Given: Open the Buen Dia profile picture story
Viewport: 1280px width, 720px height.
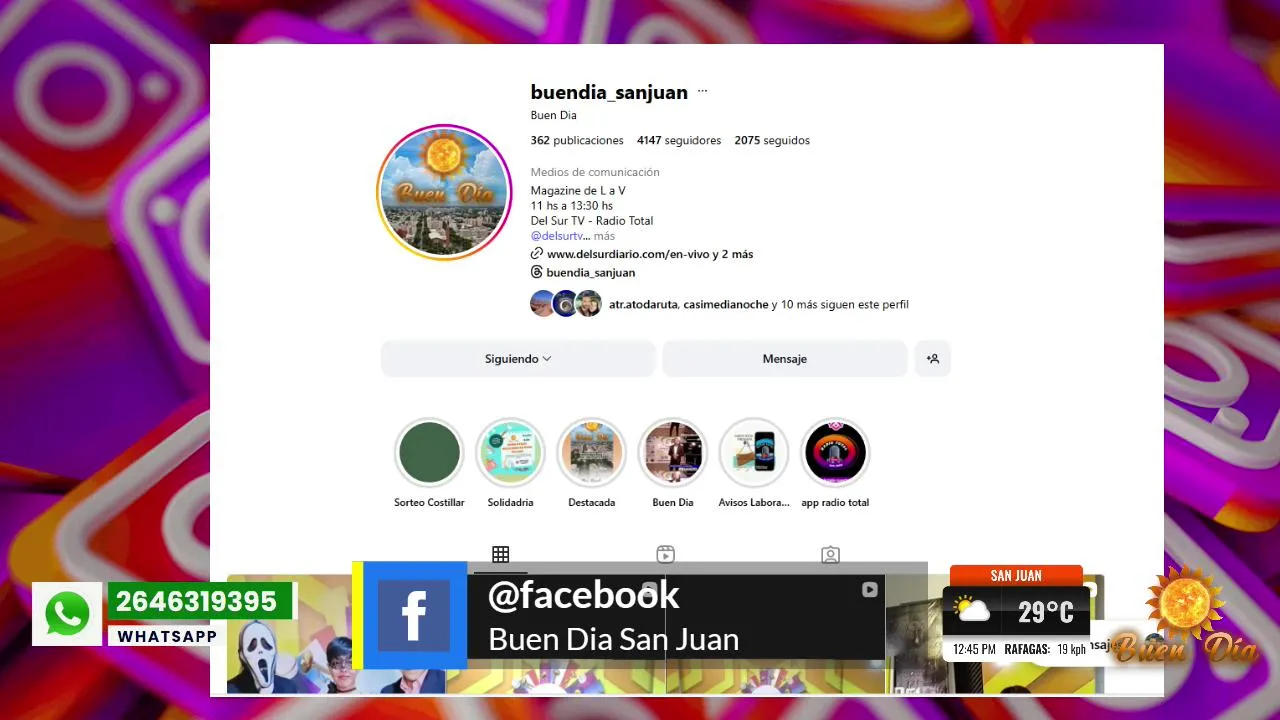Looking at the screenshot, I should (x=444, y=193).
